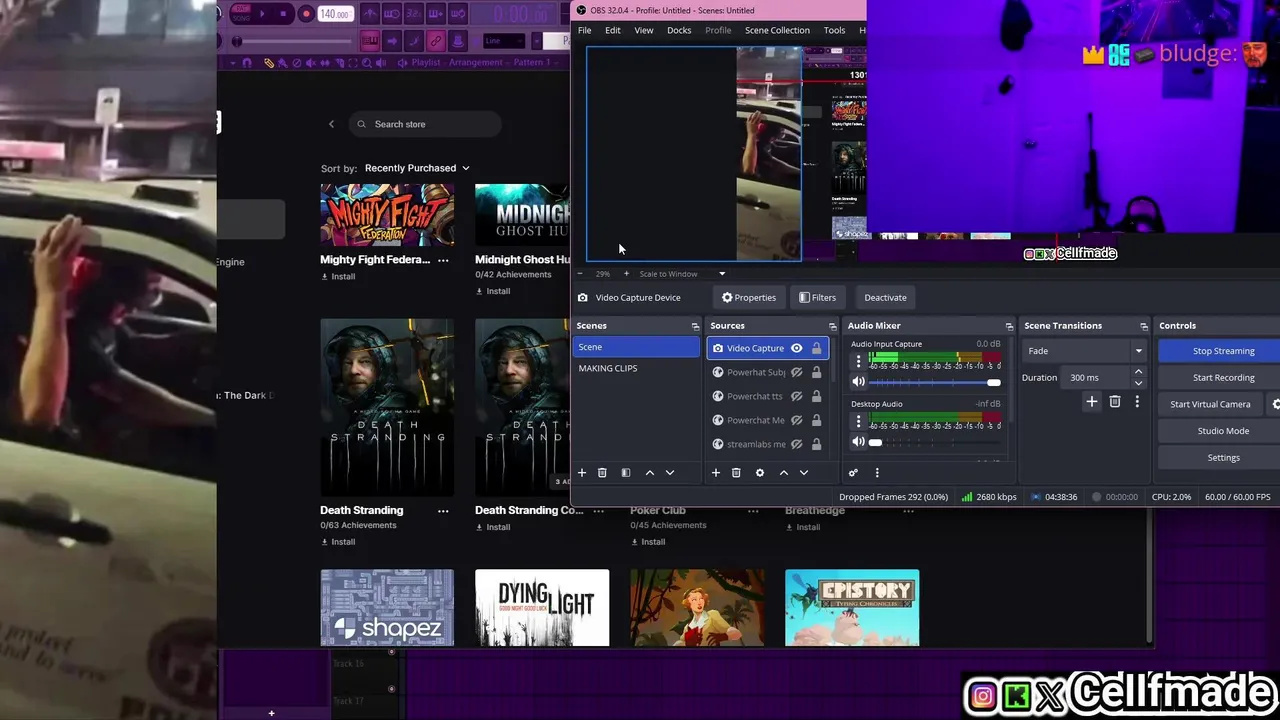Open FL Studio Line snap dropdown
The image size is (1280, 720).
click(x=505, y=41)
